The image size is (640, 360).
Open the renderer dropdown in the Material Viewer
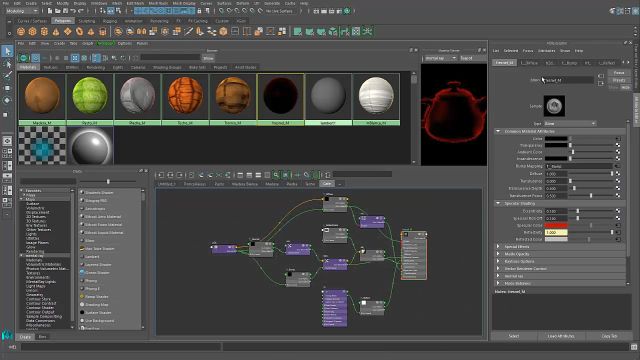point(440,58)
